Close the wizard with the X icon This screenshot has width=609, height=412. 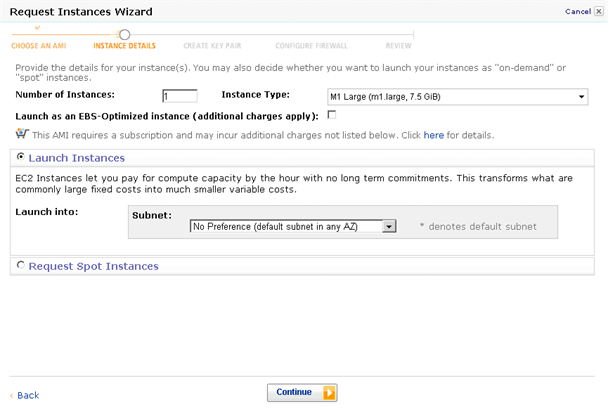pos(599,11)
